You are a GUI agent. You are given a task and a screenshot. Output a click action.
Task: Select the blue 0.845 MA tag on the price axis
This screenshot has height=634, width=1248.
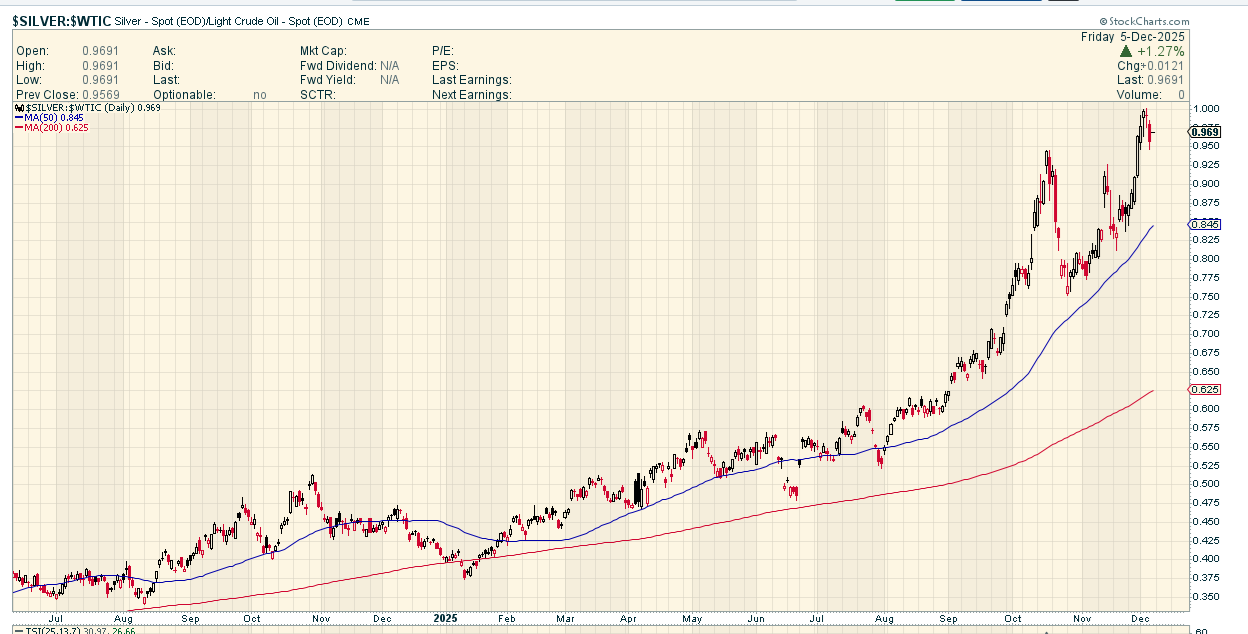(x=1205, y=225)
